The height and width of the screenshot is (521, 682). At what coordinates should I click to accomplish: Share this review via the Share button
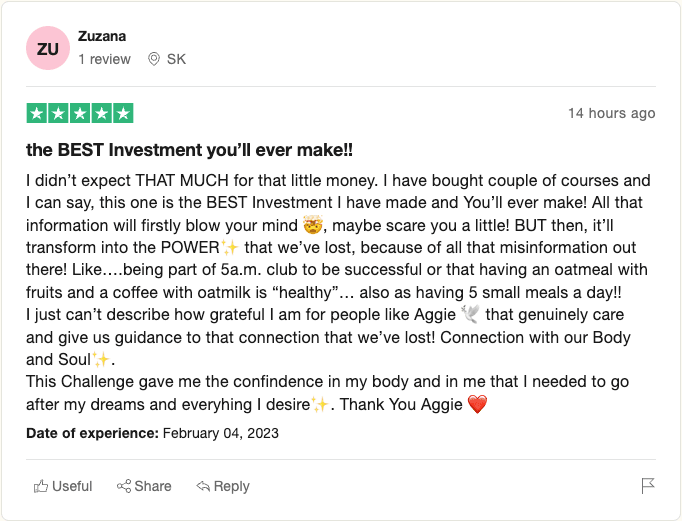click(x=144, y=486)
